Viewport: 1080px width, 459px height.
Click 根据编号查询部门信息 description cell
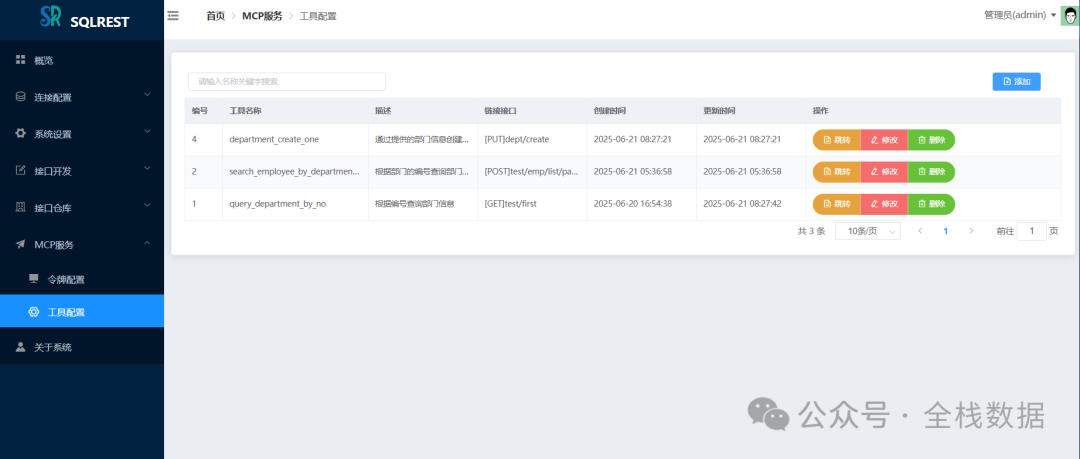click(415, 204)
